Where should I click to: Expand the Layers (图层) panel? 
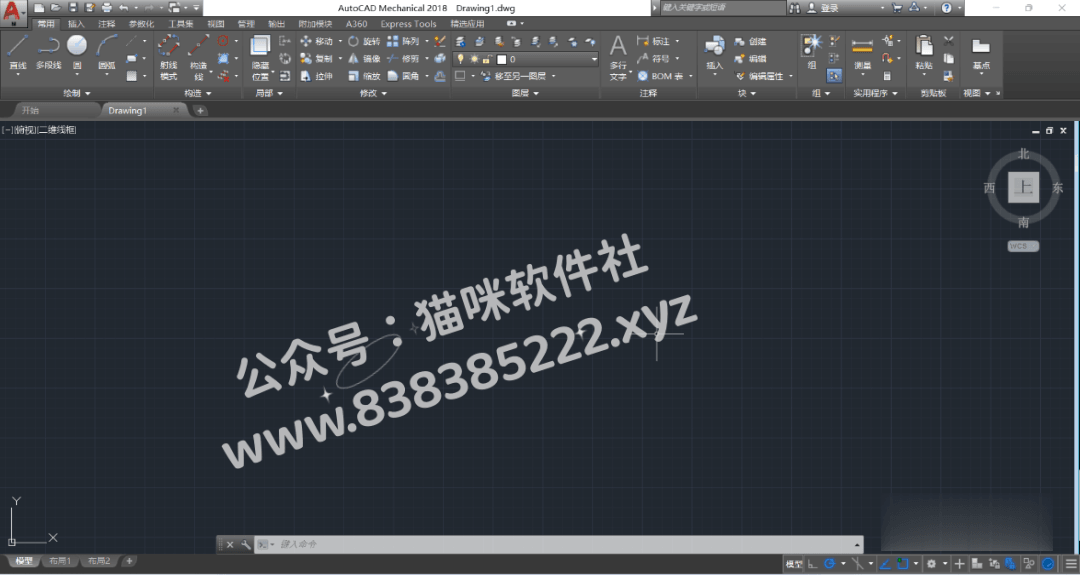(525, 93)
